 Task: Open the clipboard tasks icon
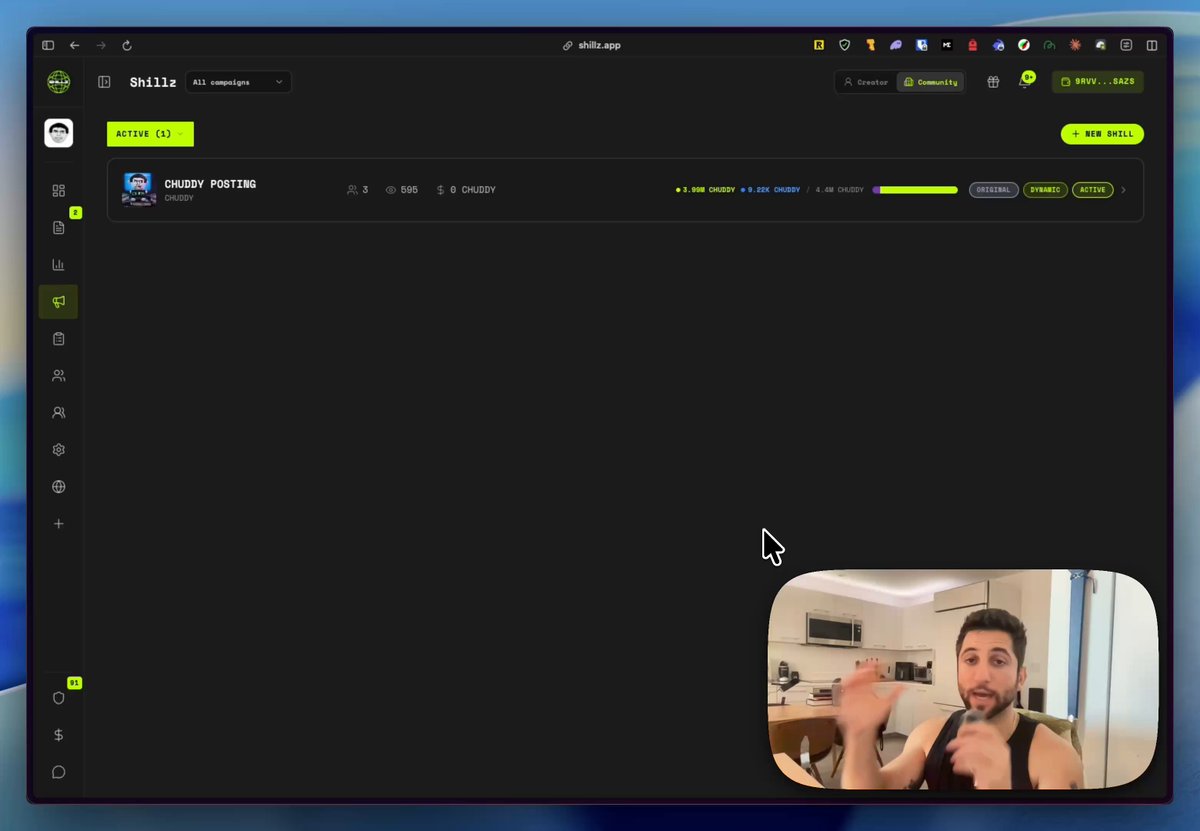pyautogui.click(x=58, y=339)
